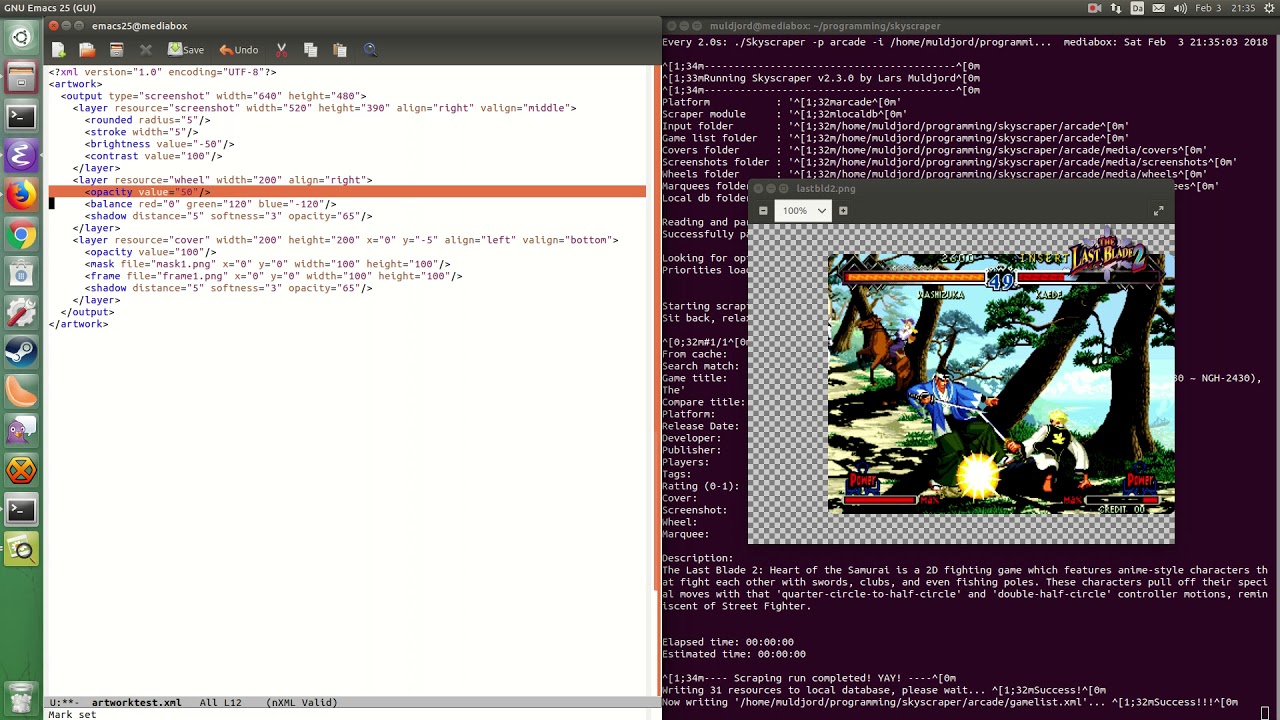
Task: Close buffer X icon in Emacs toolbar
Action: click(145, 50)
